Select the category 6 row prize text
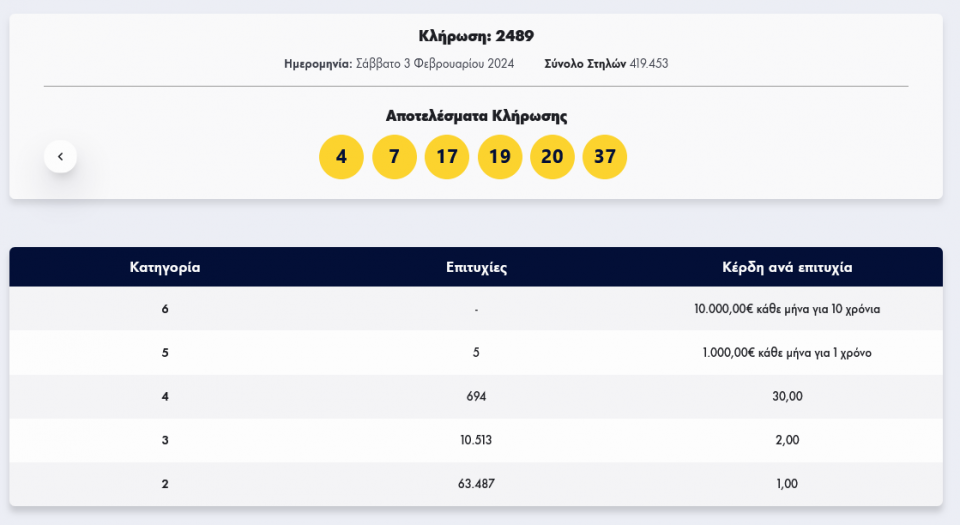Screen dimensions: 960x525 pos(787,309)
